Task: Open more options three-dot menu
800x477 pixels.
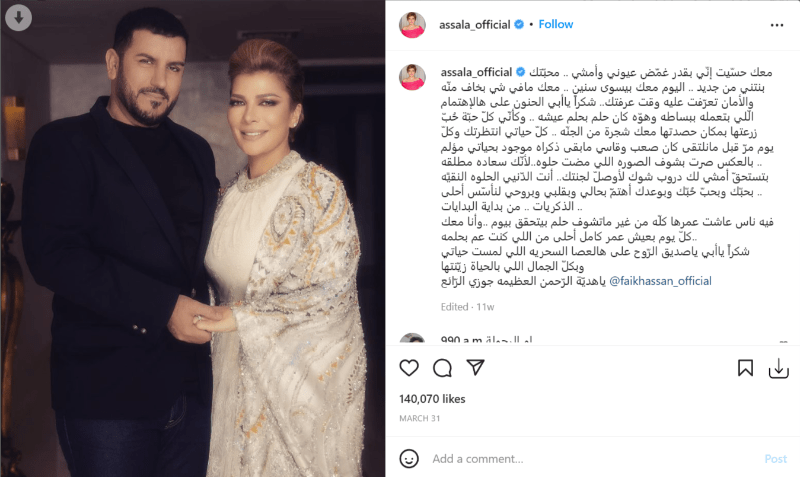Action: pos(777,25)
